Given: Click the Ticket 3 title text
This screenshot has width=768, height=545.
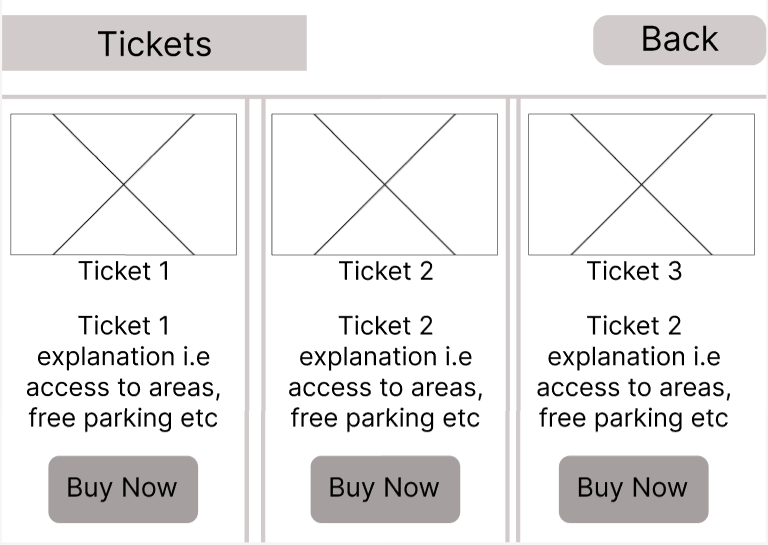Looking at the screenshot, I should click(x=633, y=271).
